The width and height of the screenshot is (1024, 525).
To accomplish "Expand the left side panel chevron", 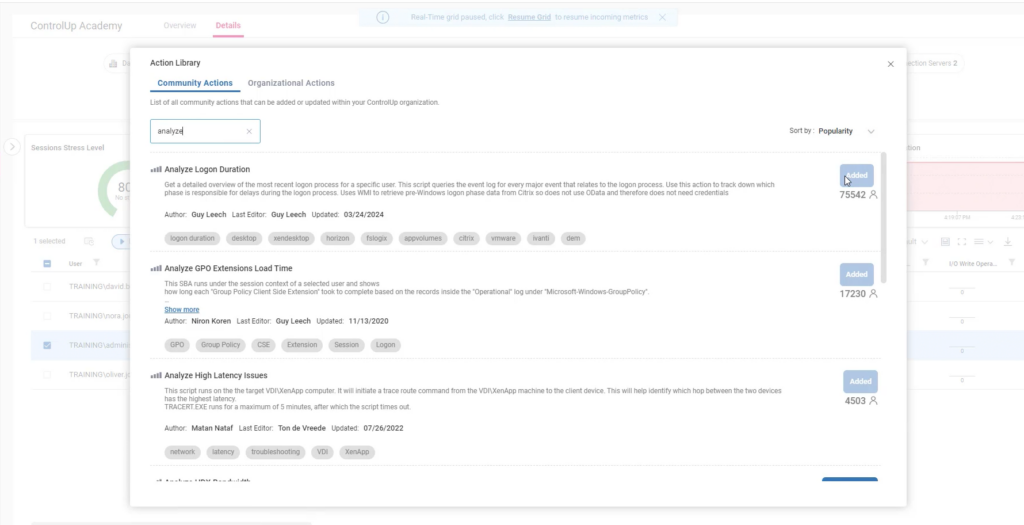I will click(x=12, y=147).
